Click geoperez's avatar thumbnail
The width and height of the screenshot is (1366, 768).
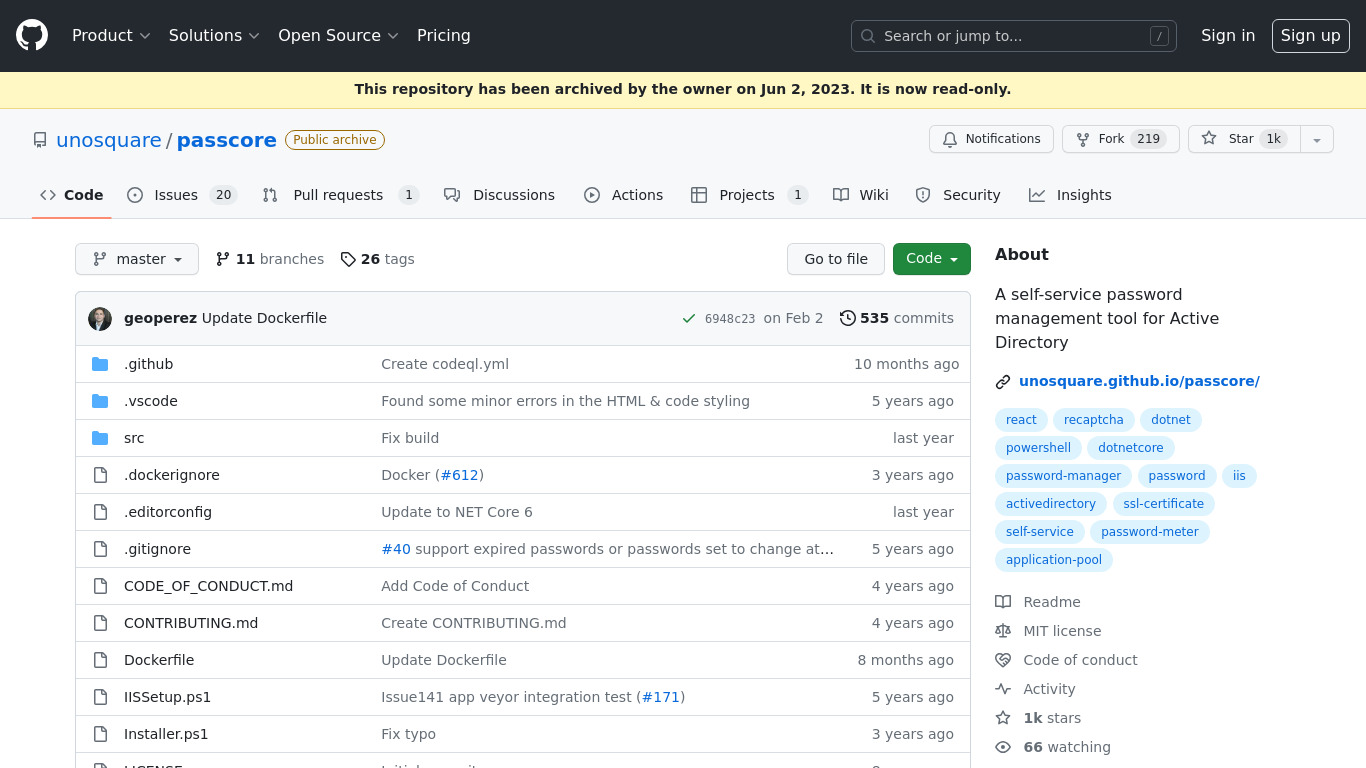tap(100, 319)
